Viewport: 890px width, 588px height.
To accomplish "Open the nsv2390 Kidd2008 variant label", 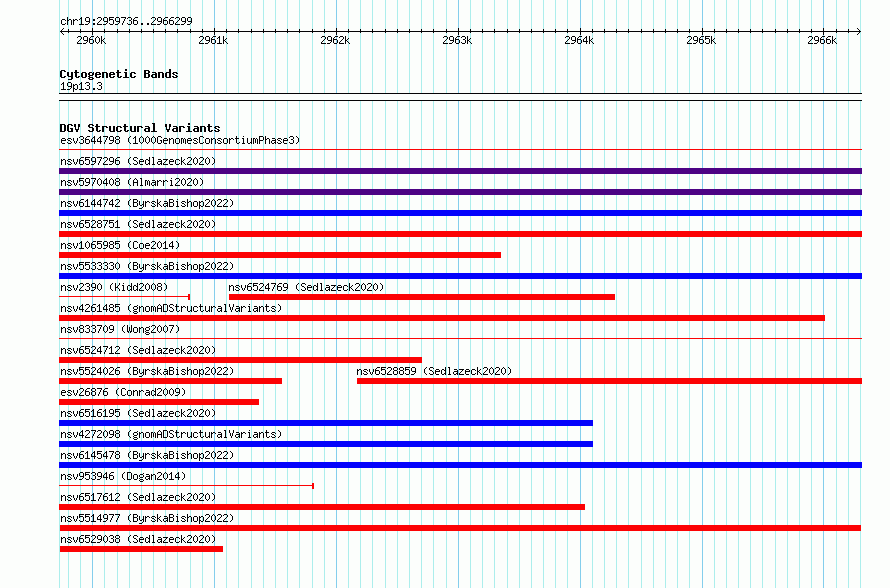I will (114, 287).
